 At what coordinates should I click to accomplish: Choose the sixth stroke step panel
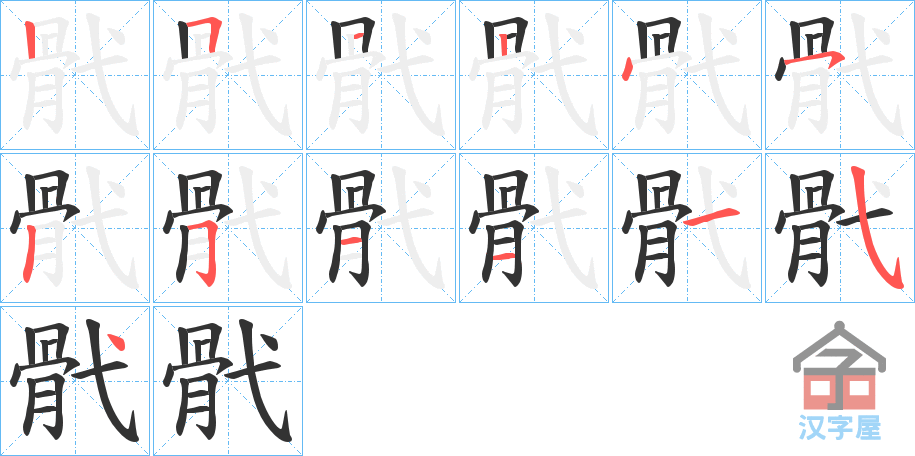pyautogui.click(x=840, y=75)
